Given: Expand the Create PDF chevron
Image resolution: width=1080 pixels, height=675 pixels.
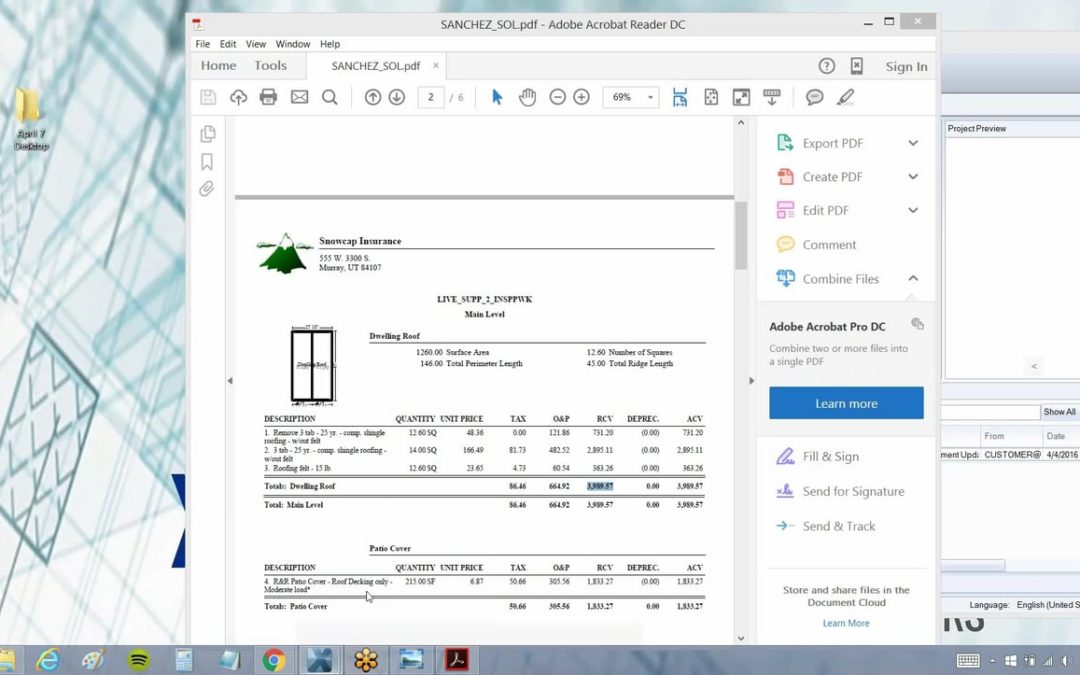Looking at the screenshot, I should click(x=913, y=177).
